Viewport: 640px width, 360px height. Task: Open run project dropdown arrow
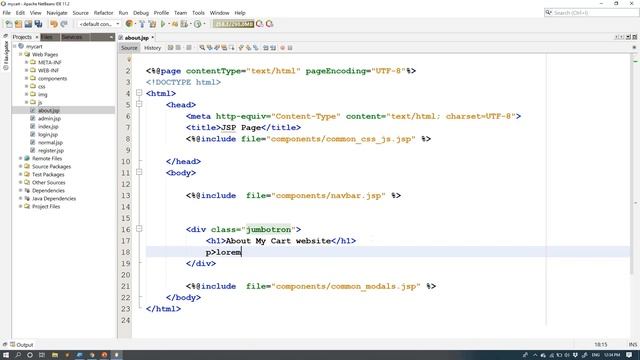click(x=169, y=24)
